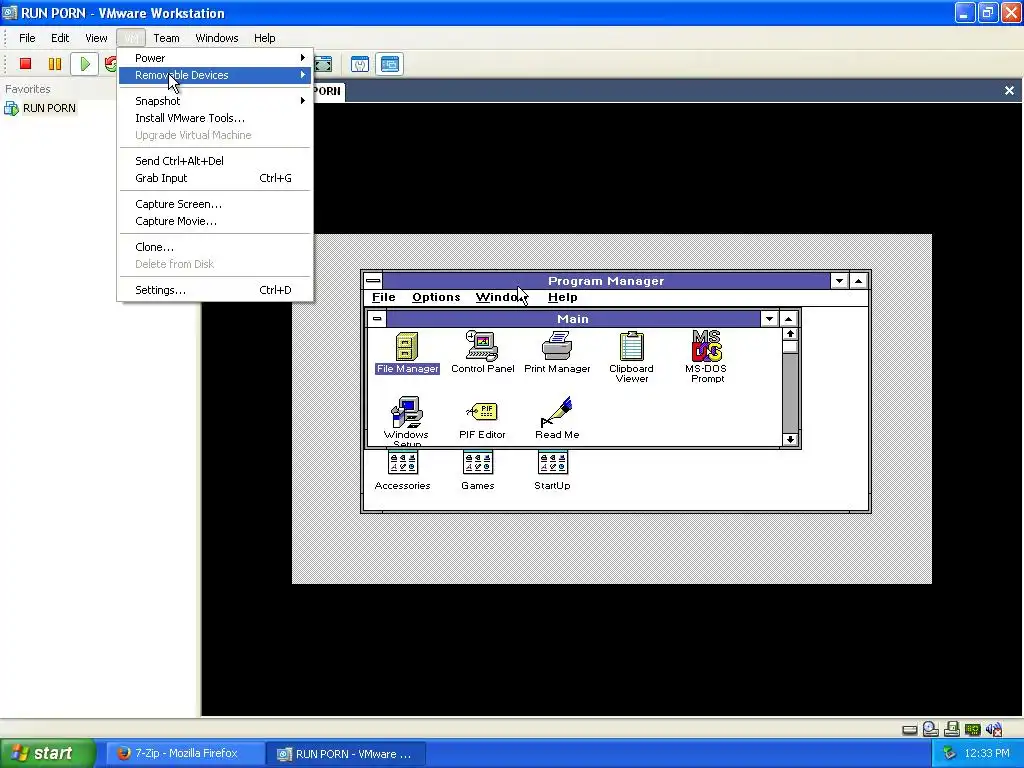Click the StartUp program group icon
This screenshot has height=768, width=1024.
coord(552,470)
